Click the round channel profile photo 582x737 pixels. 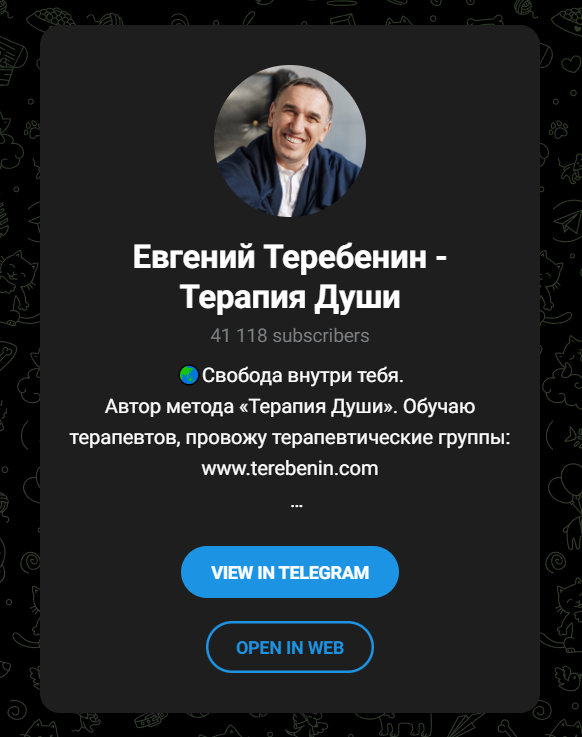pyautogui.click(x=290, y=141)
